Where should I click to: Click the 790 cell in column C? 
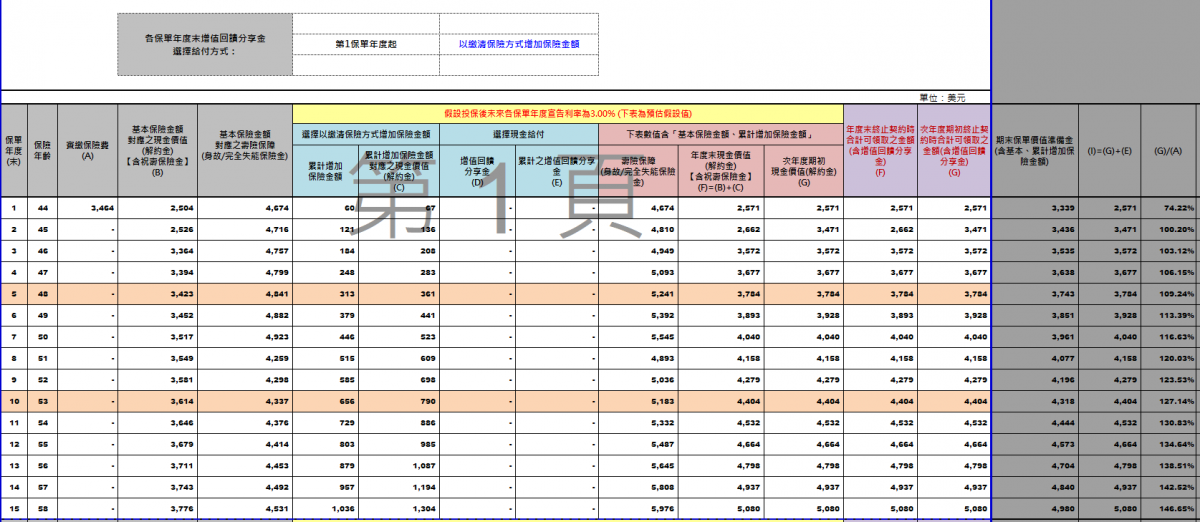click(x=399, y=401)
